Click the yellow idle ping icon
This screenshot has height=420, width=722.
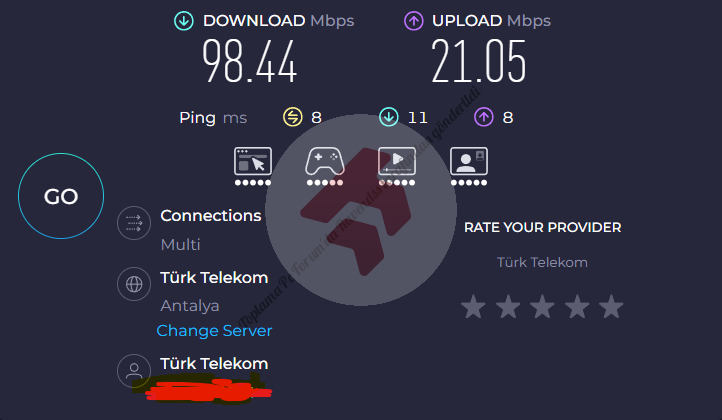[292, 117]
